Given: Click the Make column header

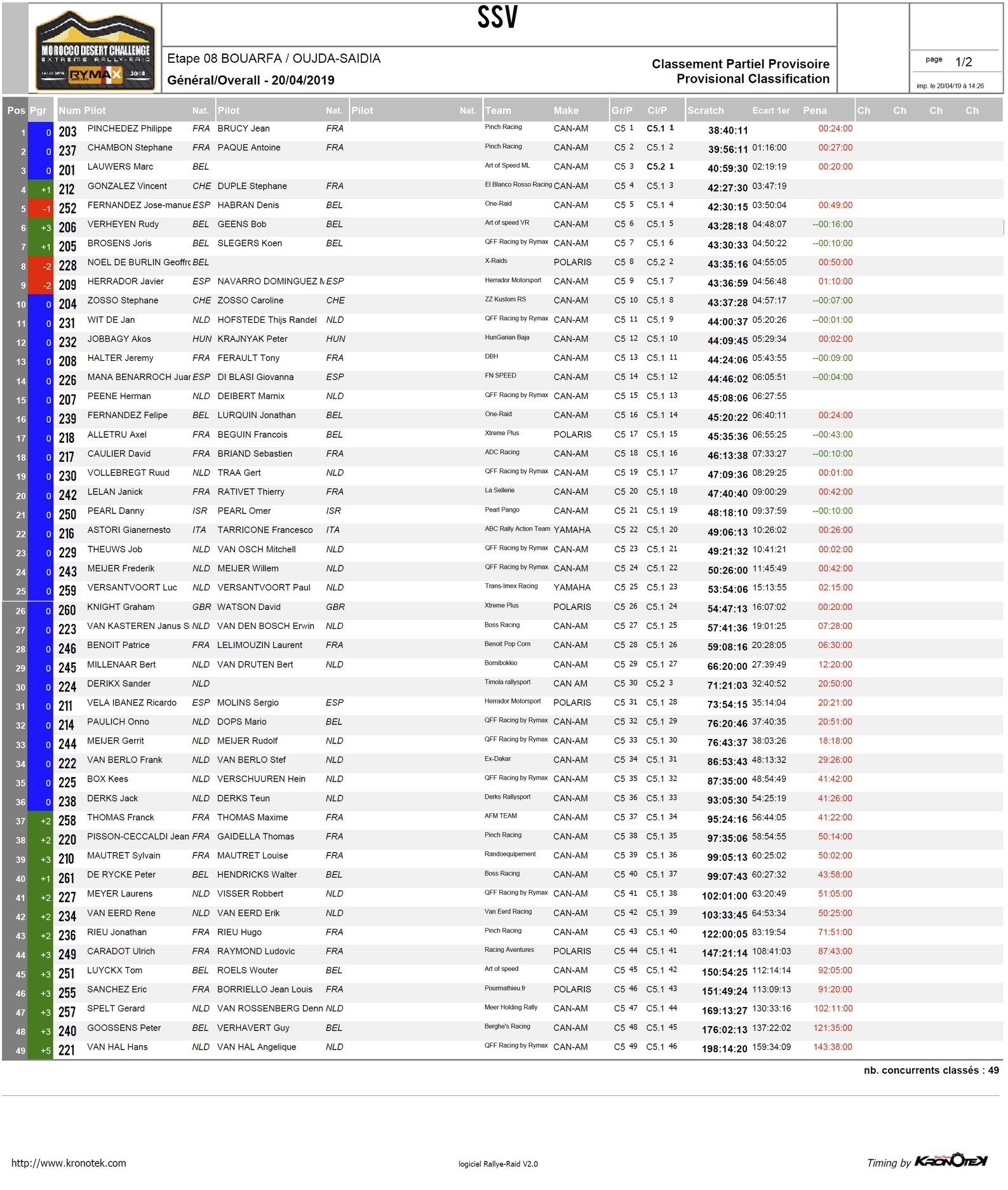Looking at the screenshot, I should tap(566, 111).
